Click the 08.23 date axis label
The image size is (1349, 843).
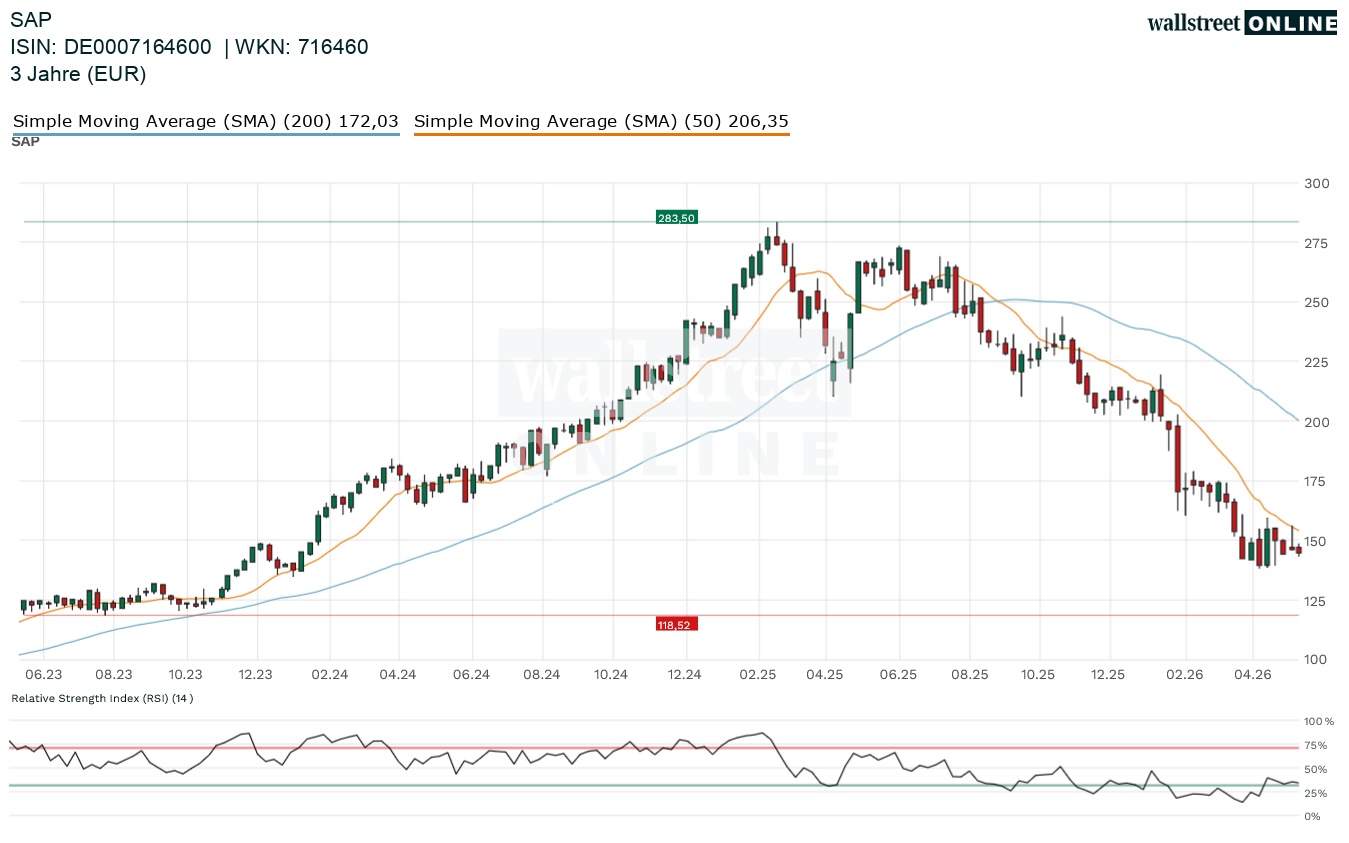click(x=115, y=676)
